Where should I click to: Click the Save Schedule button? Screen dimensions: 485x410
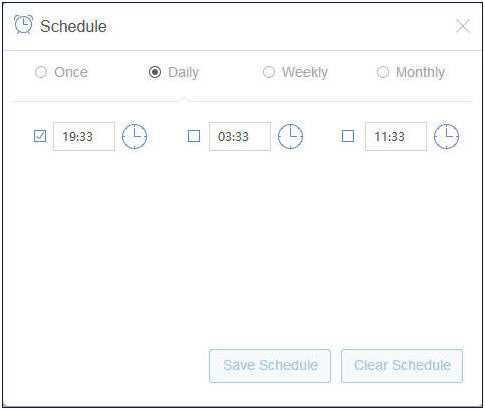coord(270,366)
